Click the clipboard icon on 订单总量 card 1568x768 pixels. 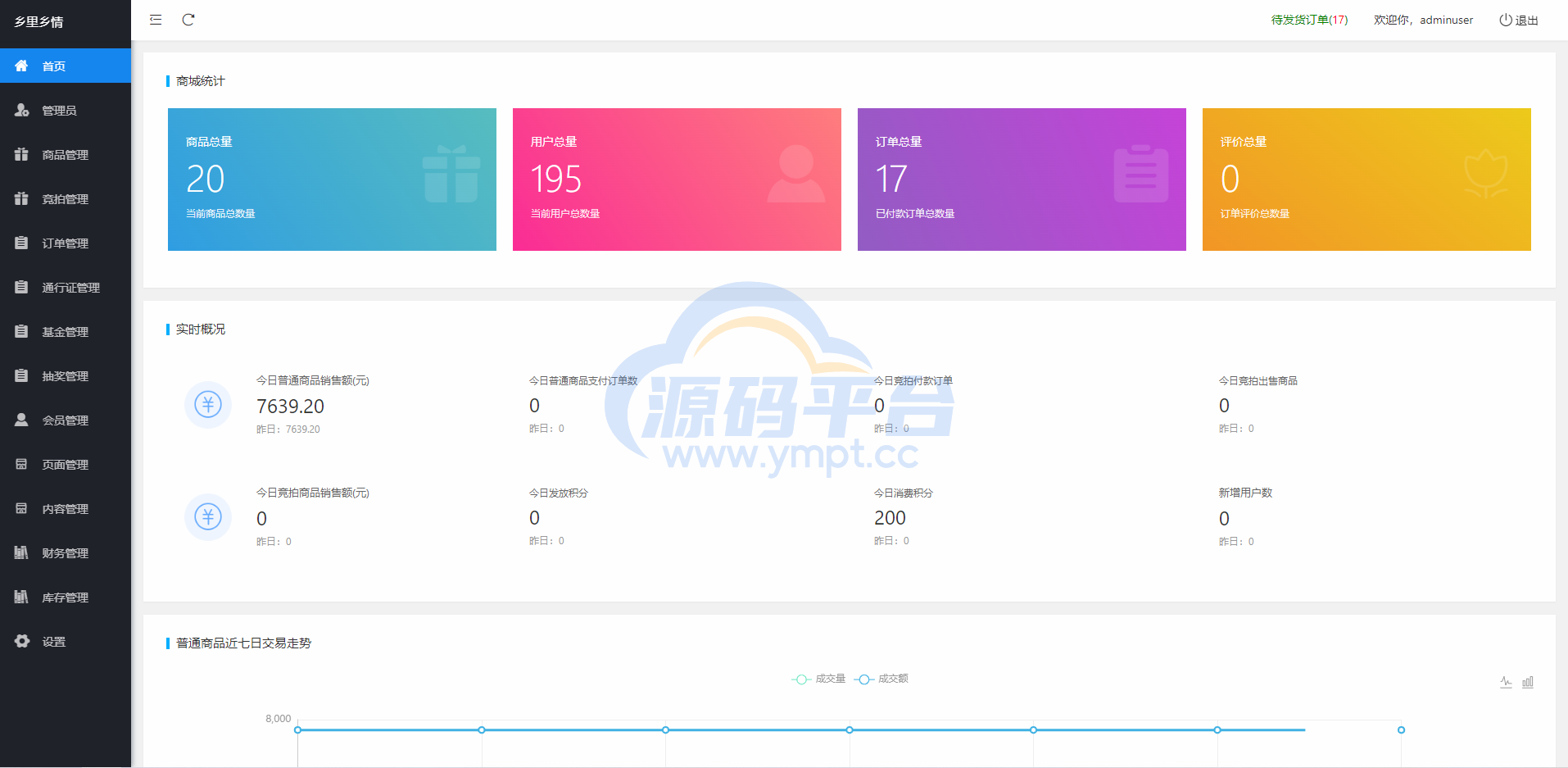click(1141, 173)
